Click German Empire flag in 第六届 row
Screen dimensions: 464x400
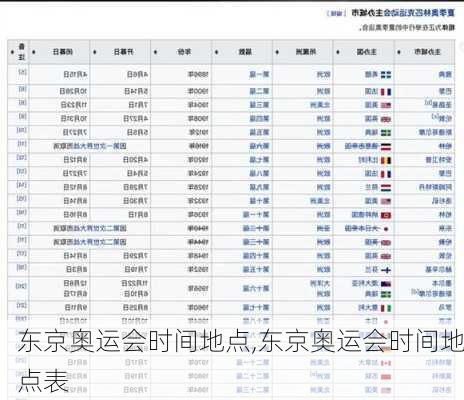pos(386,147)
